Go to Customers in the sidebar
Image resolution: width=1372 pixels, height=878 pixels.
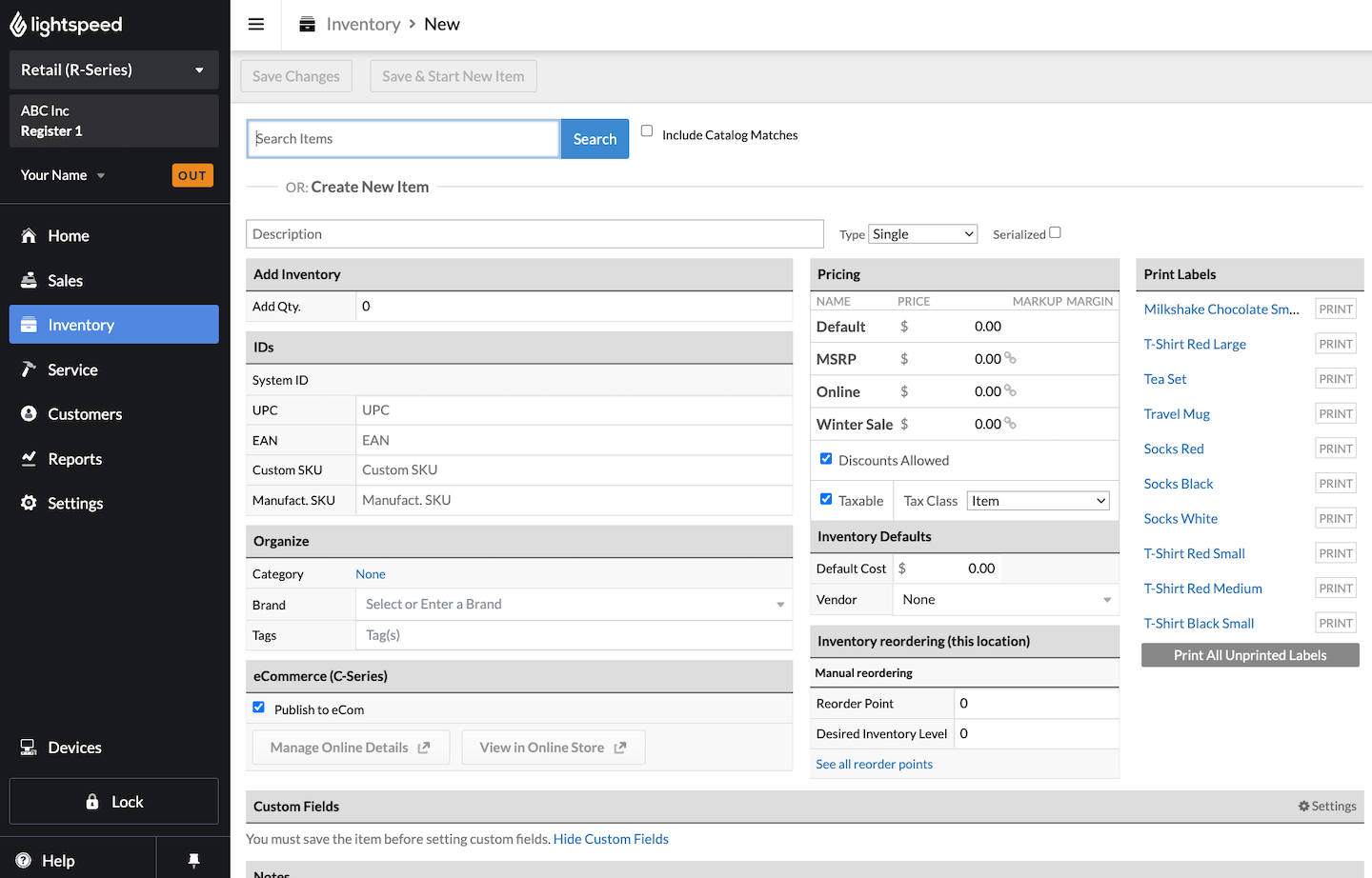(85, 414)
